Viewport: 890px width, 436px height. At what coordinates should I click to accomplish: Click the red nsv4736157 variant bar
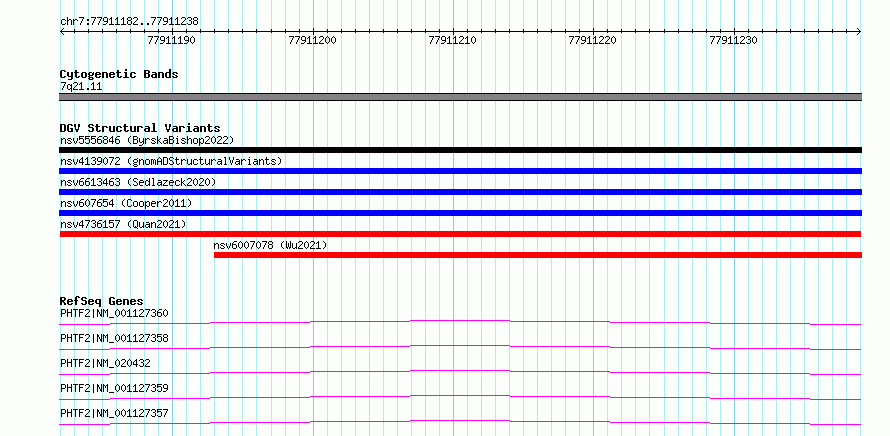460,234
